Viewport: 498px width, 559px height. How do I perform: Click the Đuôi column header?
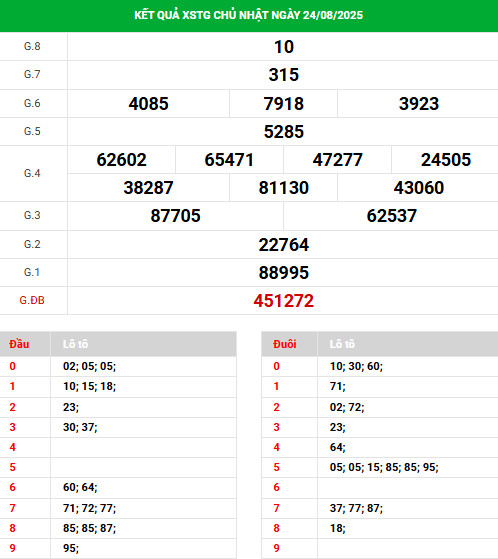(x=285, y=344)
